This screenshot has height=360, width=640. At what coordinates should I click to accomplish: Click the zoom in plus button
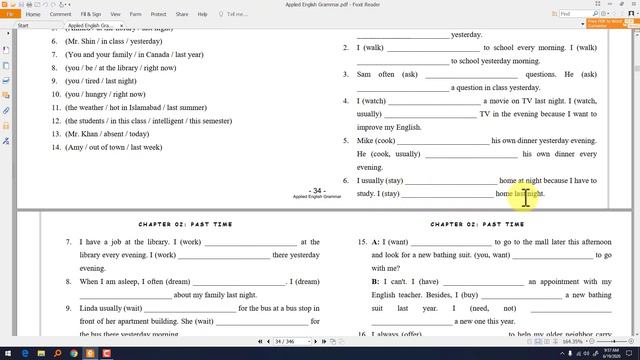click(x=631, y=341)
